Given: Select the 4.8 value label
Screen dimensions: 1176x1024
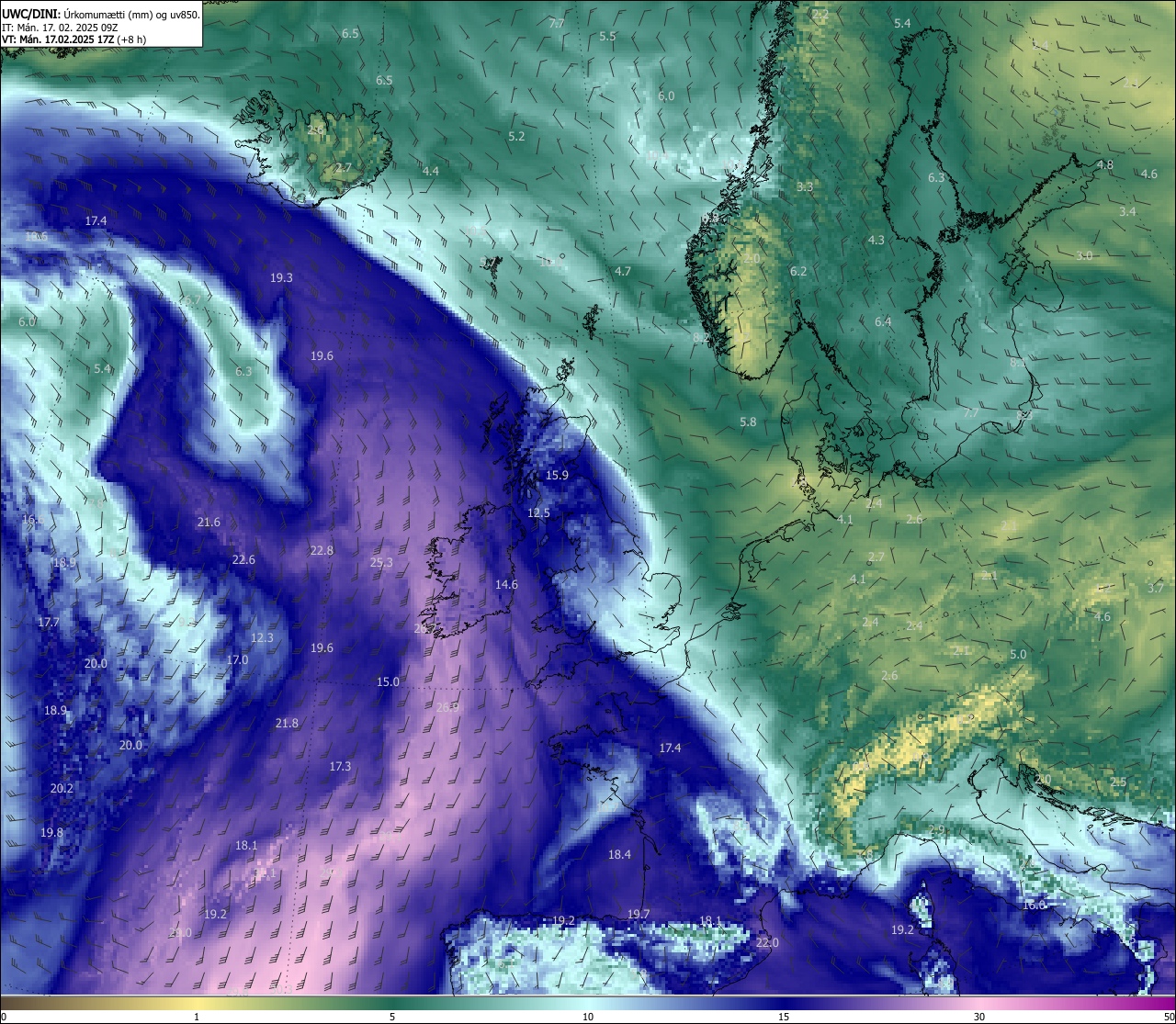Looking at the screenshot, I should [x=1105, y=166].
